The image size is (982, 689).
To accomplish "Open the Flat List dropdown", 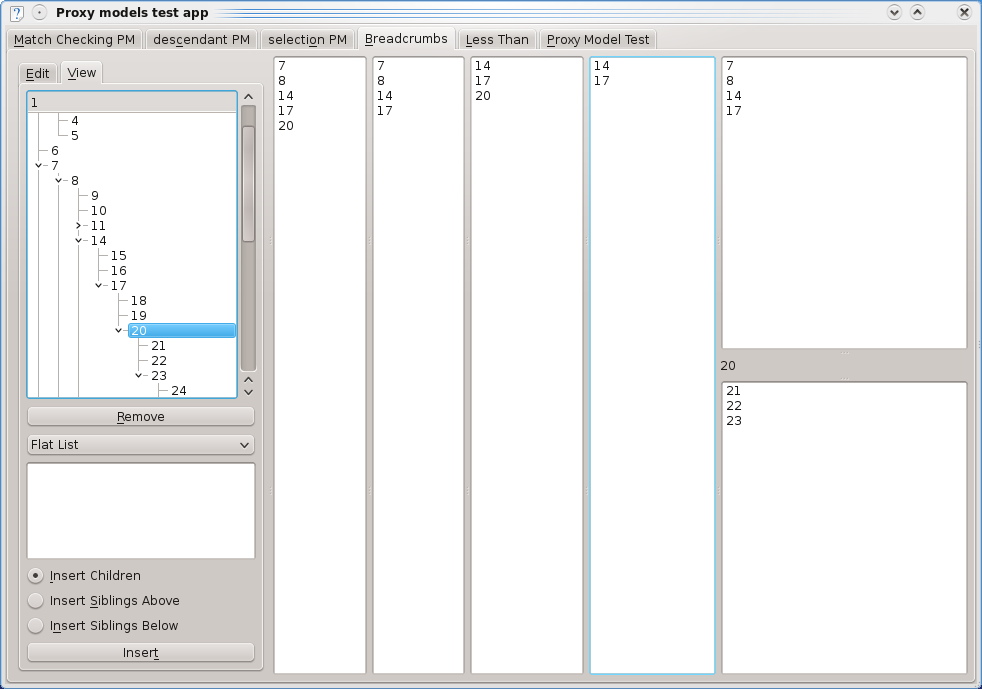I will pyautogui.click(x=141, y=445).
